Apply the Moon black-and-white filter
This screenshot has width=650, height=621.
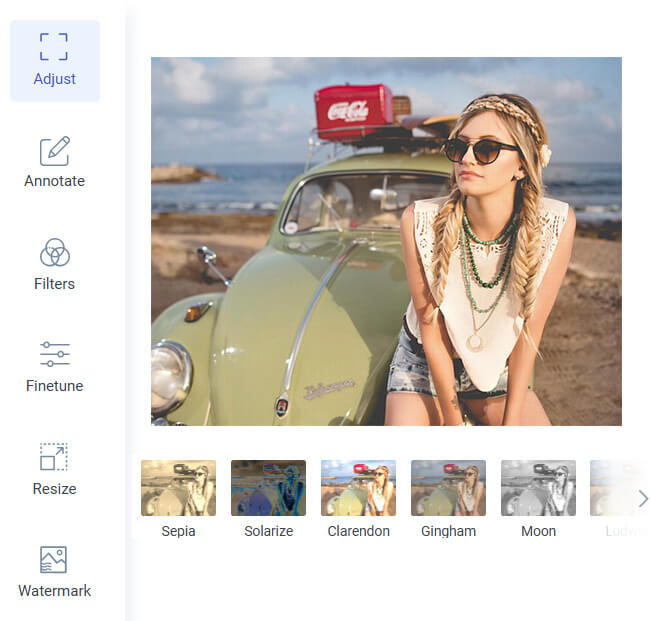[x=538, y=488]
